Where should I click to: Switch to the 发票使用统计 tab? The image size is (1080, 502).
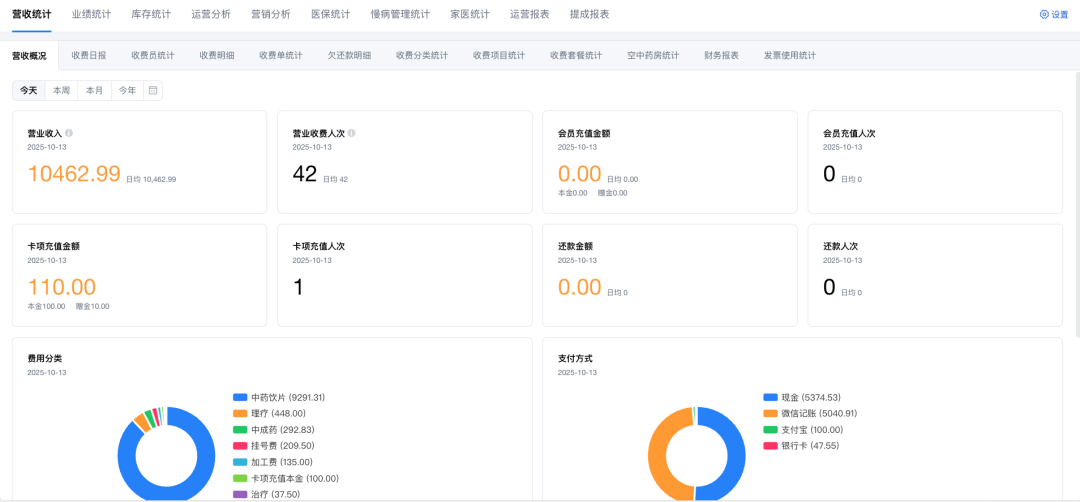tap(789, 56)
